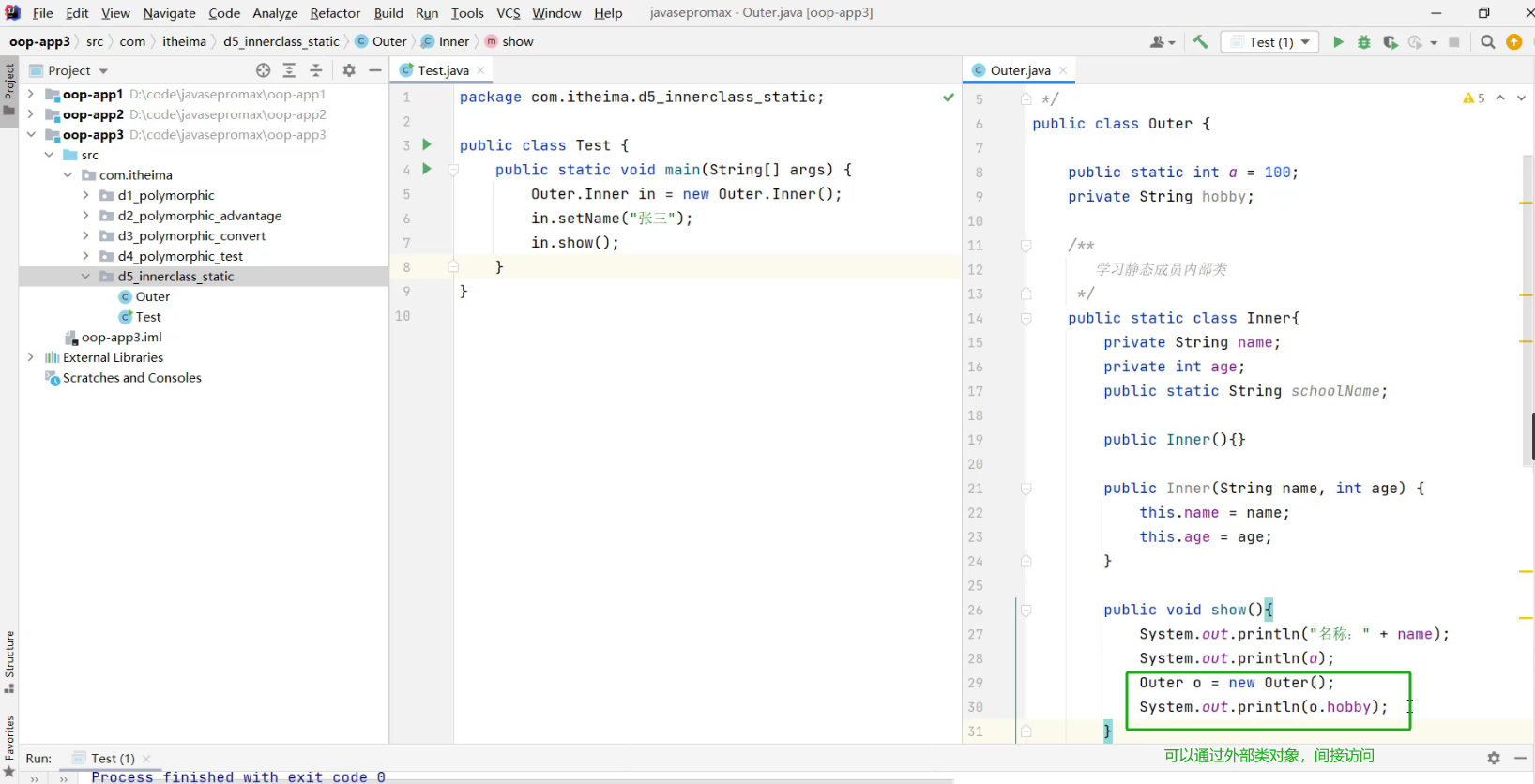Image resolution: width=1535 pixels, height=784 pixels.
Task: Click Select Opened File target icon
Action: (x=264, y=70)
